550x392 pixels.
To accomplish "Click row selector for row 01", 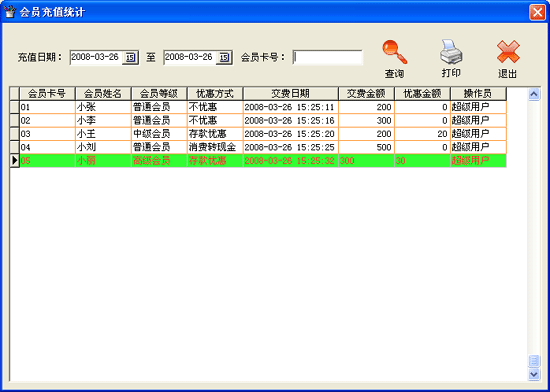I will [14, 107].
